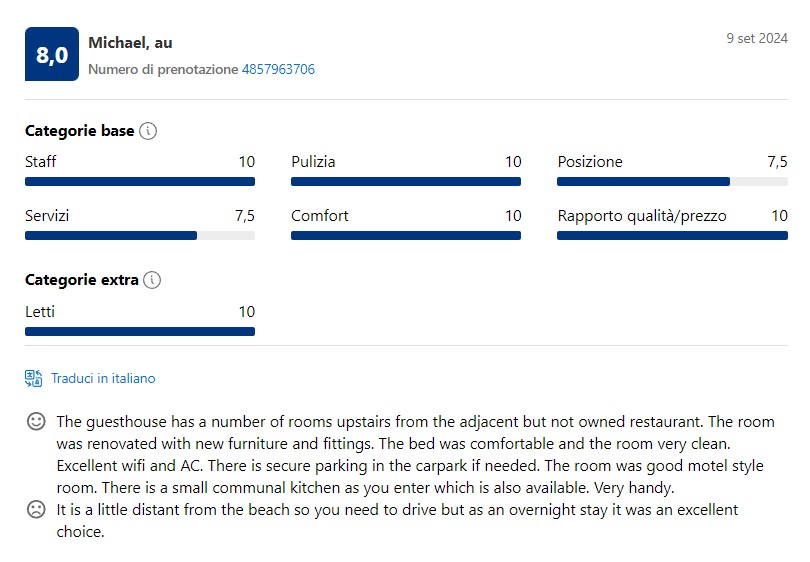Click the review date 9 set 2024
The image size is (810, 562).
[x=757, y=38]
